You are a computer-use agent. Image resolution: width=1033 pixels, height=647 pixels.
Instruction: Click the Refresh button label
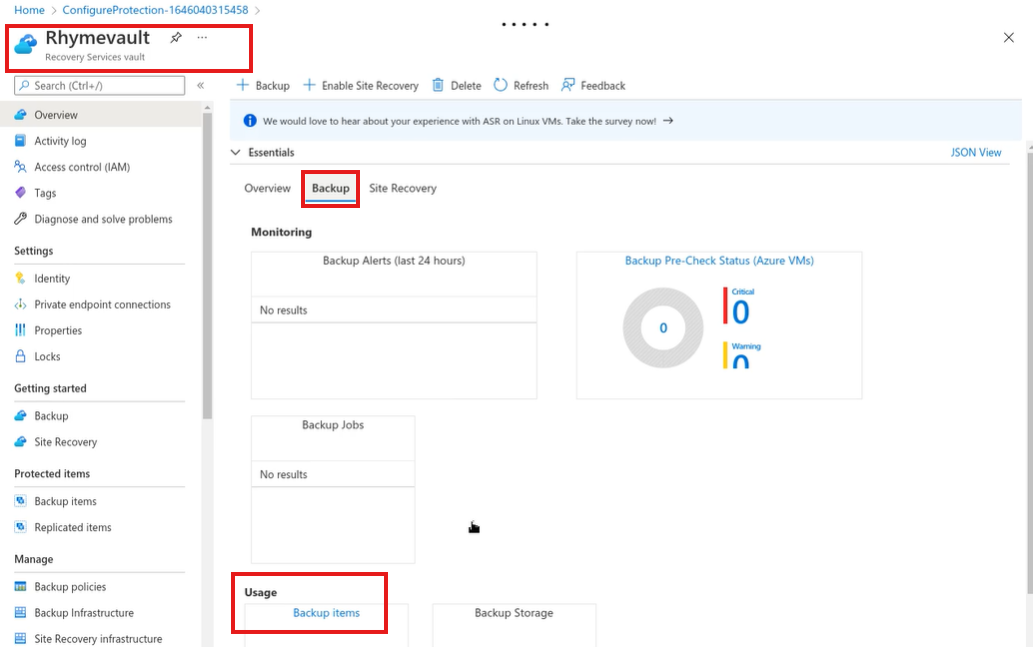(x=531, y=86)
